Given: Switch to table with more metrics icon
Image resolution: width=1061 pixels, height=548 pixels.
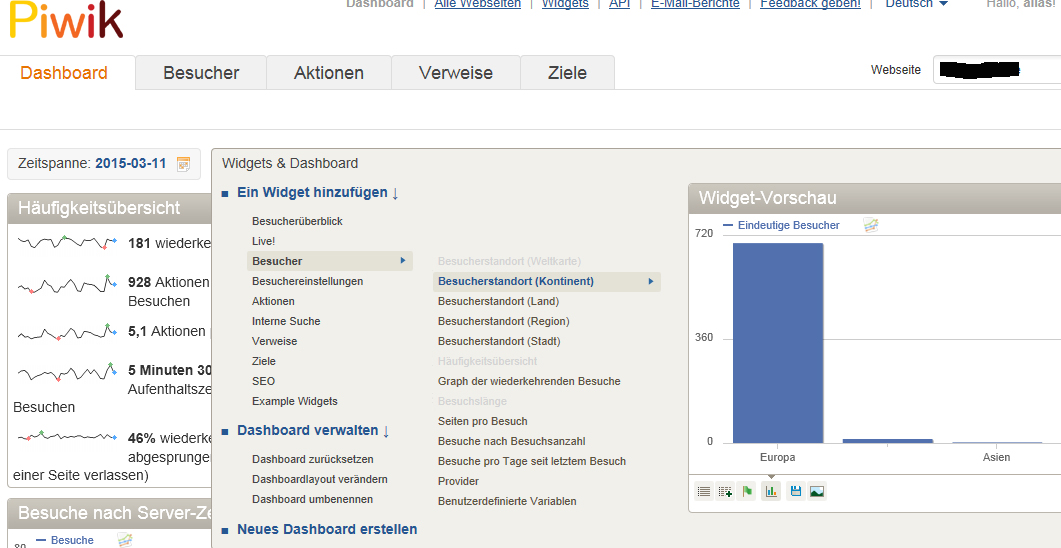Looking at the screenshot, I should point(725,492).
